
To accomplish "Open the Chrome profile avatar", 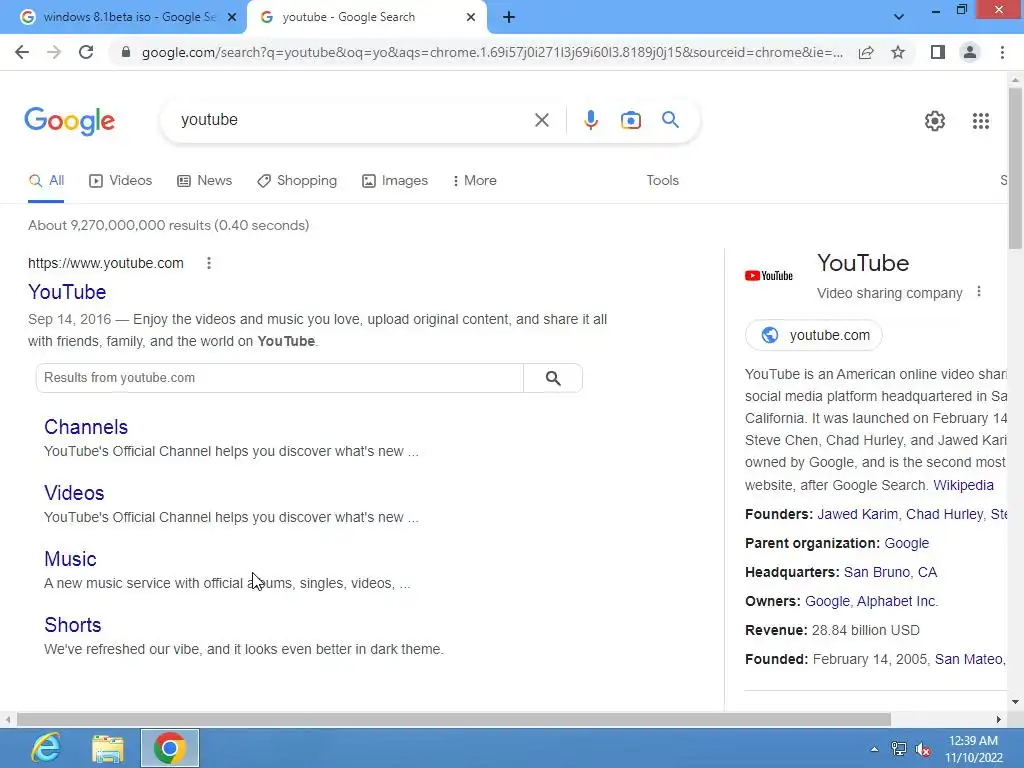I will (x=970, y=52).
